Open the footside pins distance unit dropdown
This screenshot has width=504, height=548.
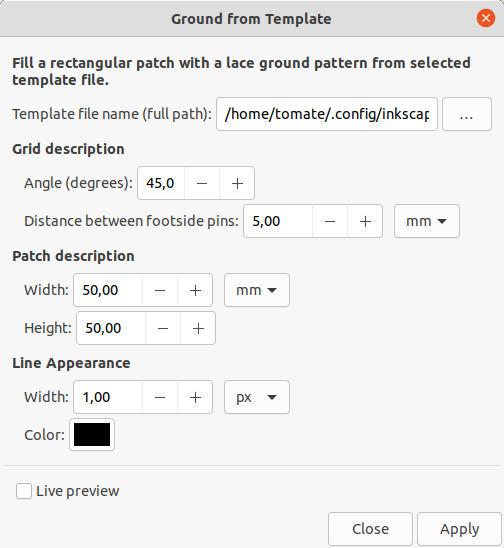pyautogui.click(x=427, y=221)
